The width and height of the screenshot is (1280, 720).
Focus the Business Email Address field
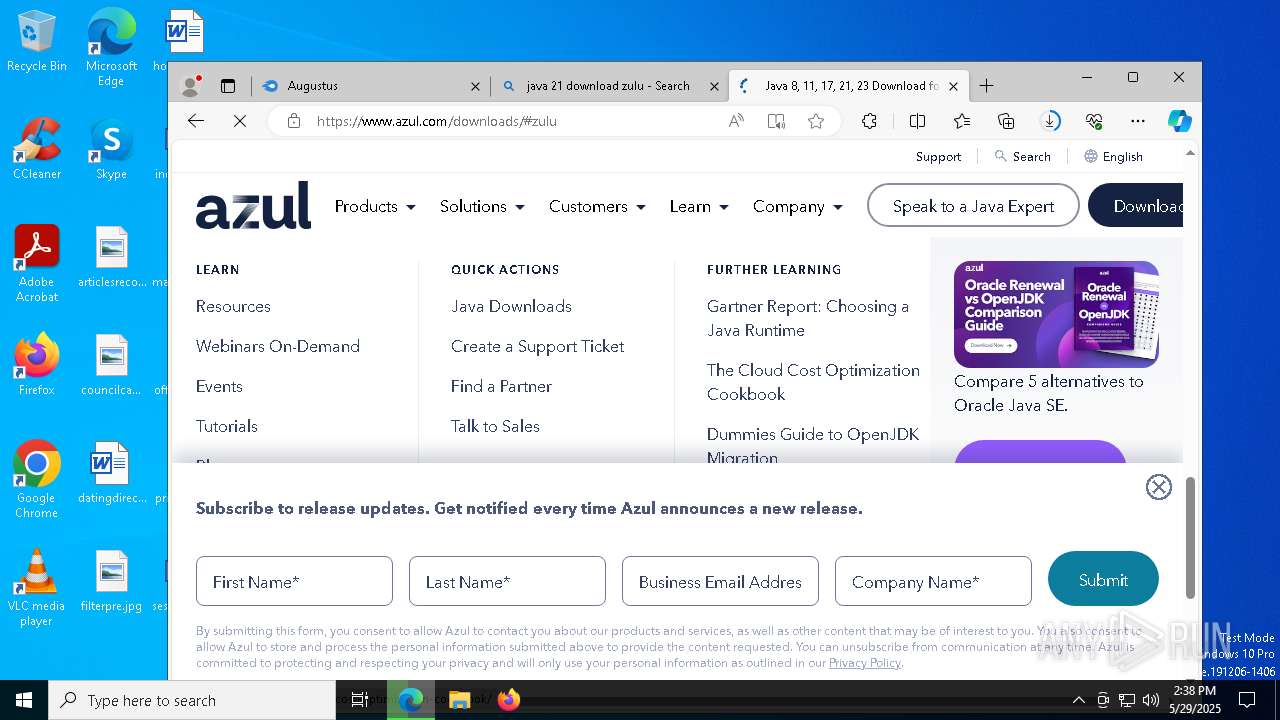720,581
